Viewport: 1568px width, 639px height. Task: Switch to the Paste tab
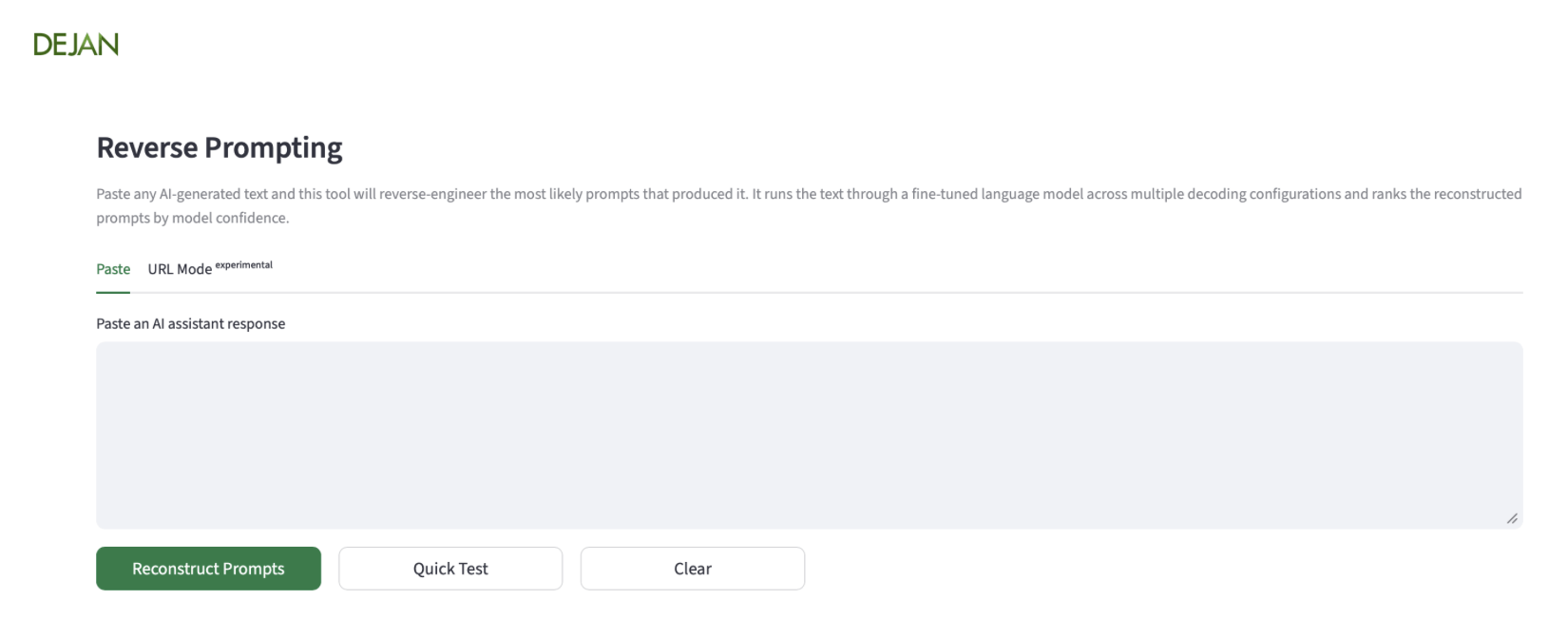click(113, 269)
